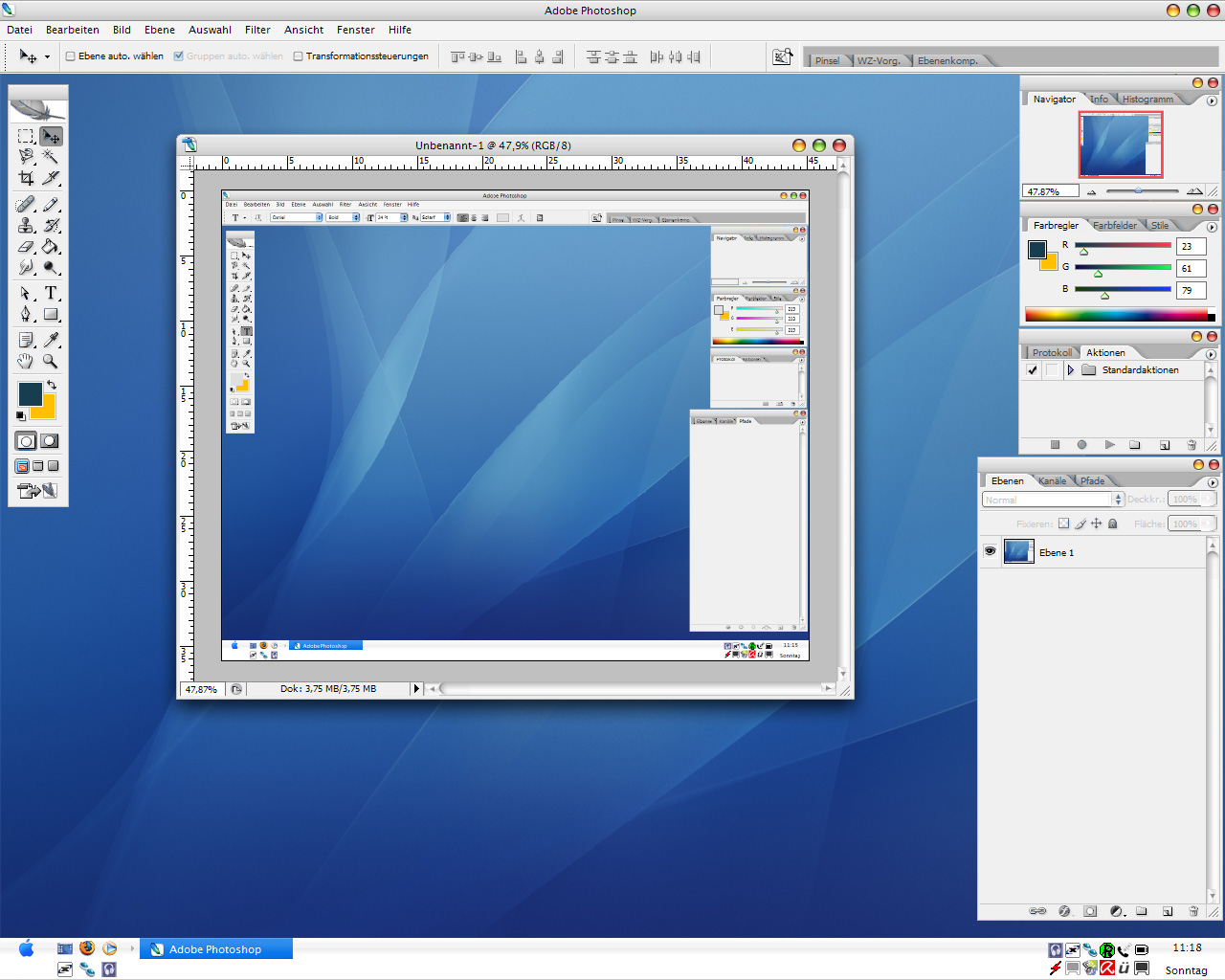Open the Bearbeiten menu
The height and width of the screenshot is (980, 1225).
tap(73, 30)
